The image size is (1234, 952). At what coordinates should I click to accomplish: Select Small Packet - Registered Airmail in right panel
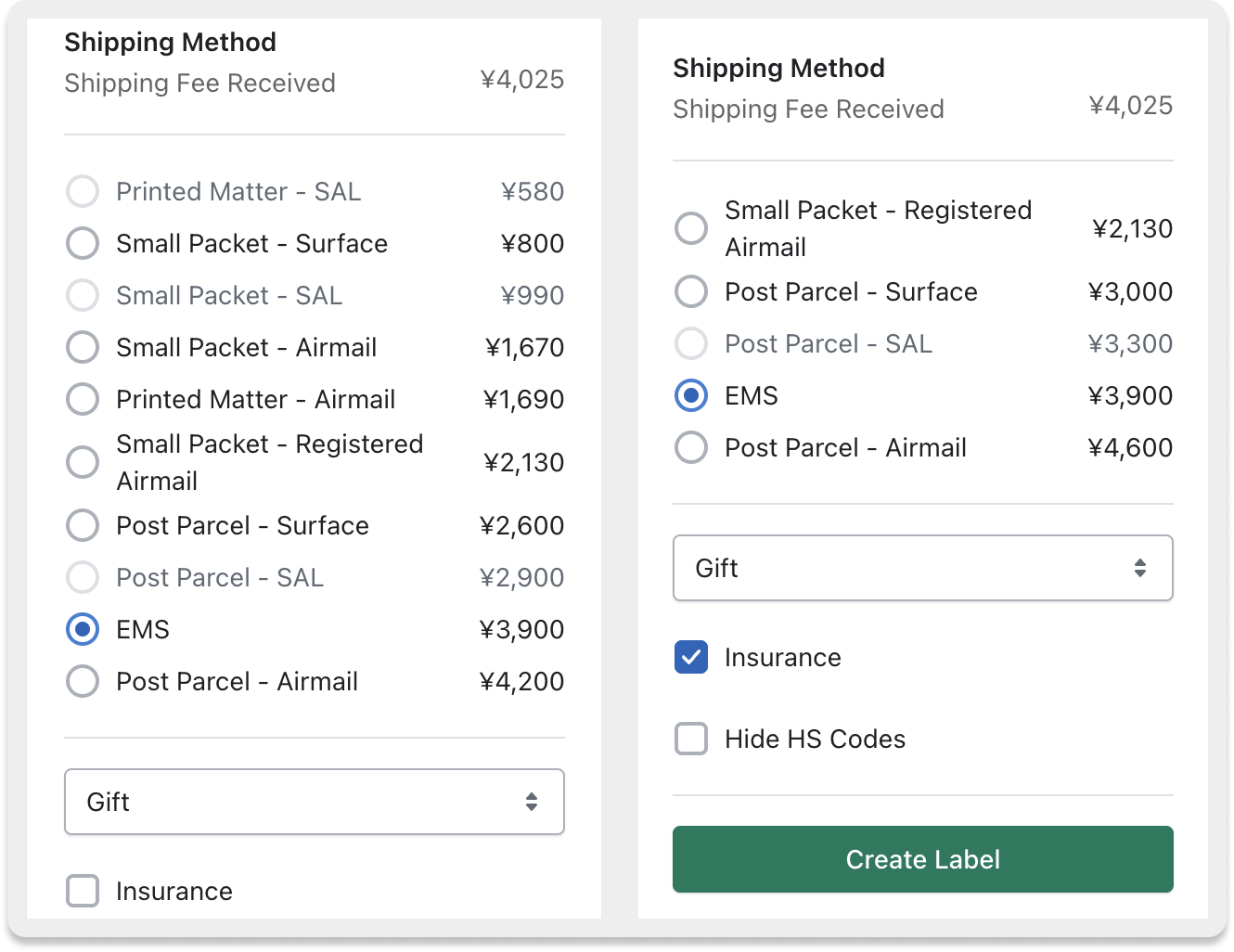click(x=691, y=228)
